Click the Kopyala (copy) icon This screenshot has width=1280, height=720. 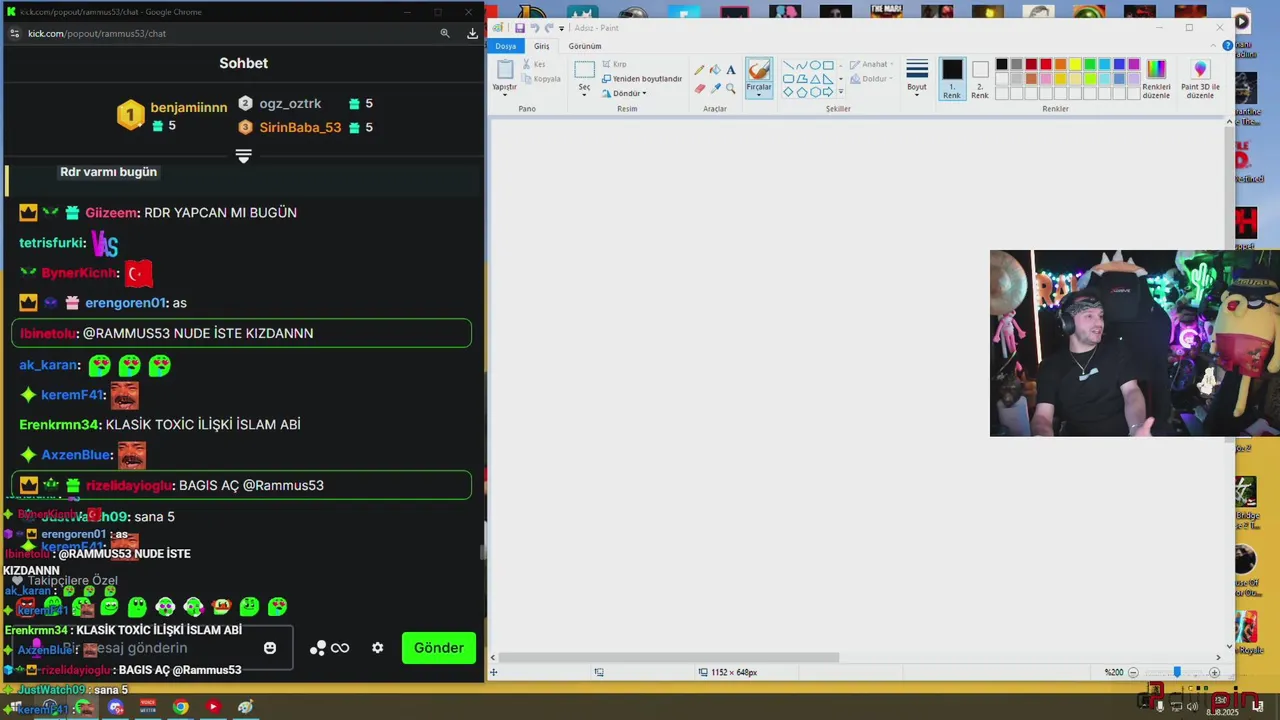[527, 79]
